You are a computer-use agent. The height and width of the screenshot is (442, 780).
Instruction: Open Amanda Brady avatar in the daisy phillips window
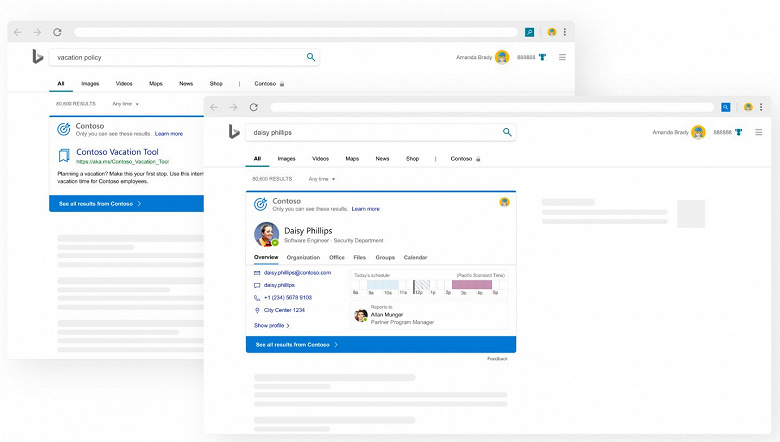[x=698, y=132]
